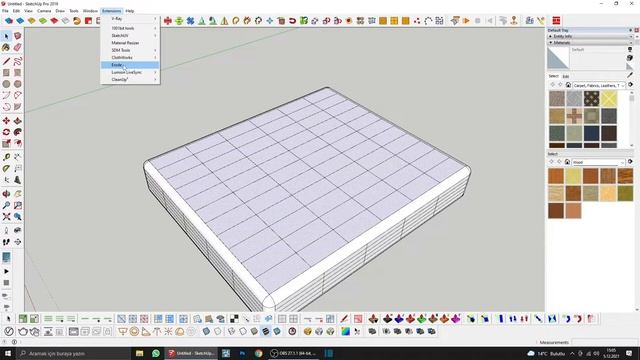Select the Rectangle tool
640x360 pixels.
click(6, 73)
